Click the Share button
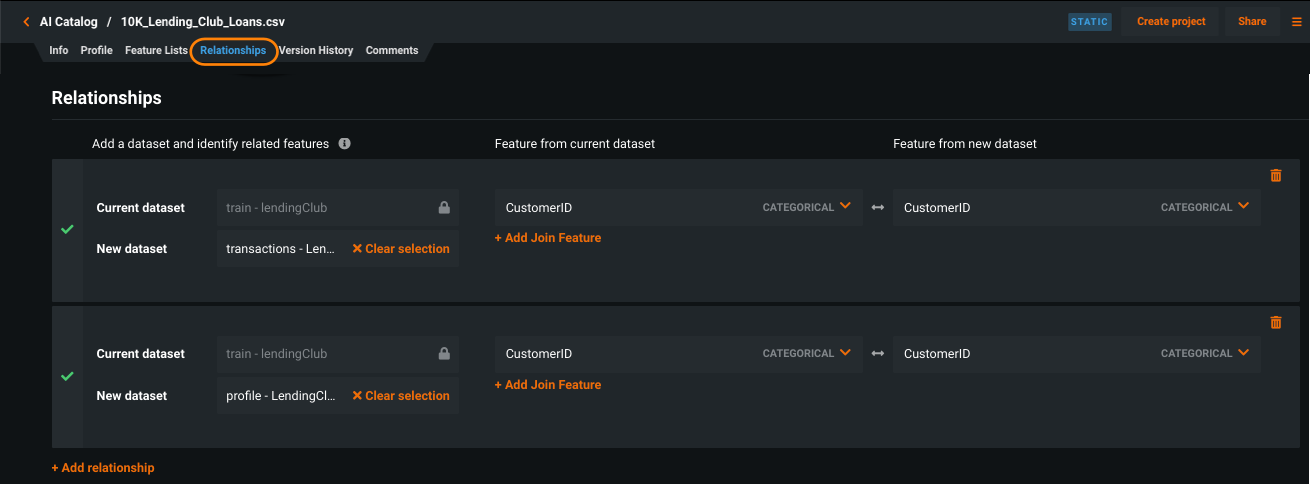1310x484 pixels. [1251, 21]
